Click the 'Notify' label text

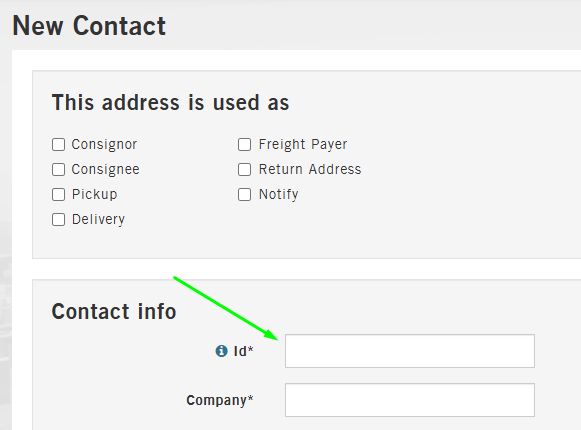[279, 194]
